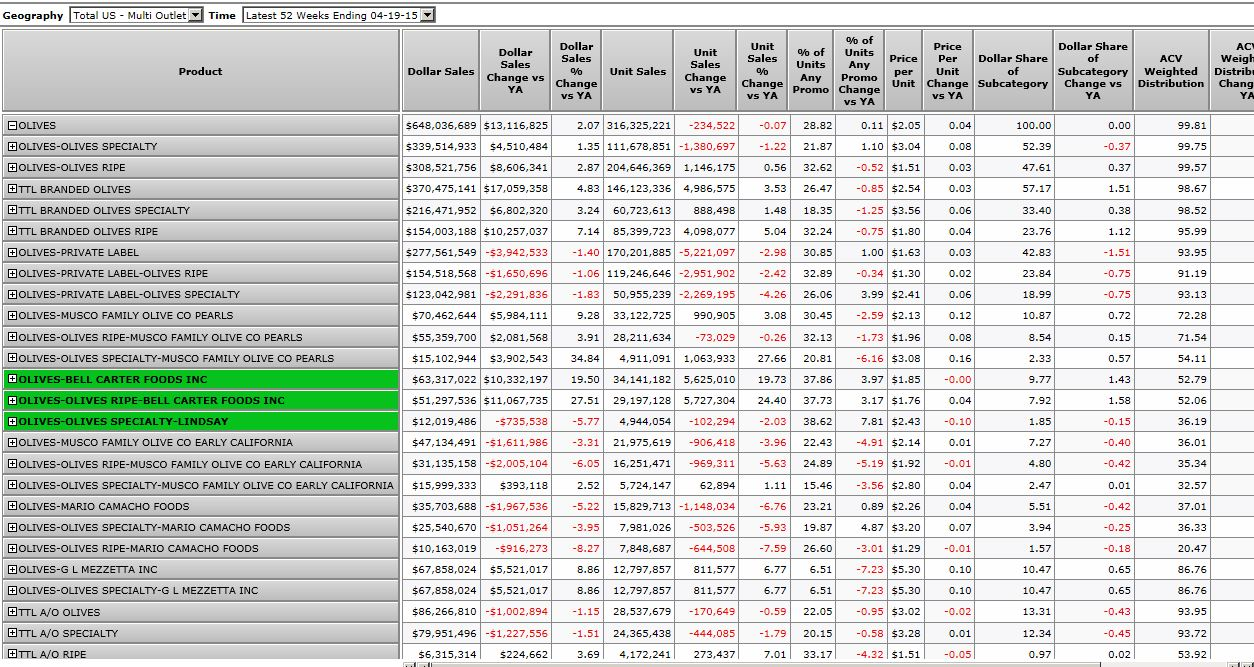Click plus icon beside OLIVES-MUSCO FAMILY OLIVE CO PEARLS

12,316
